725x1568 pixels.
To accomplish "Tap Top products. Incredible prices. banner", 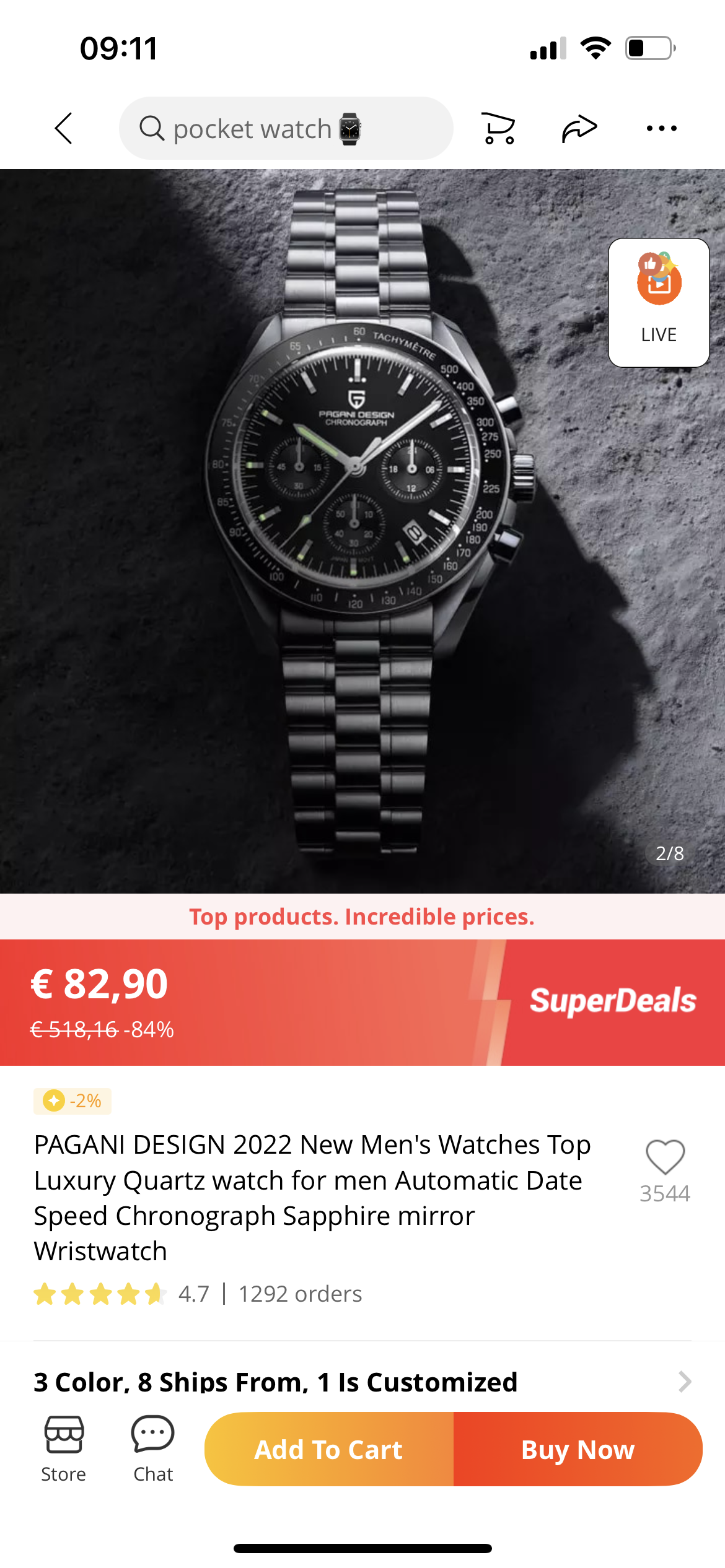I will pos(362,917).
